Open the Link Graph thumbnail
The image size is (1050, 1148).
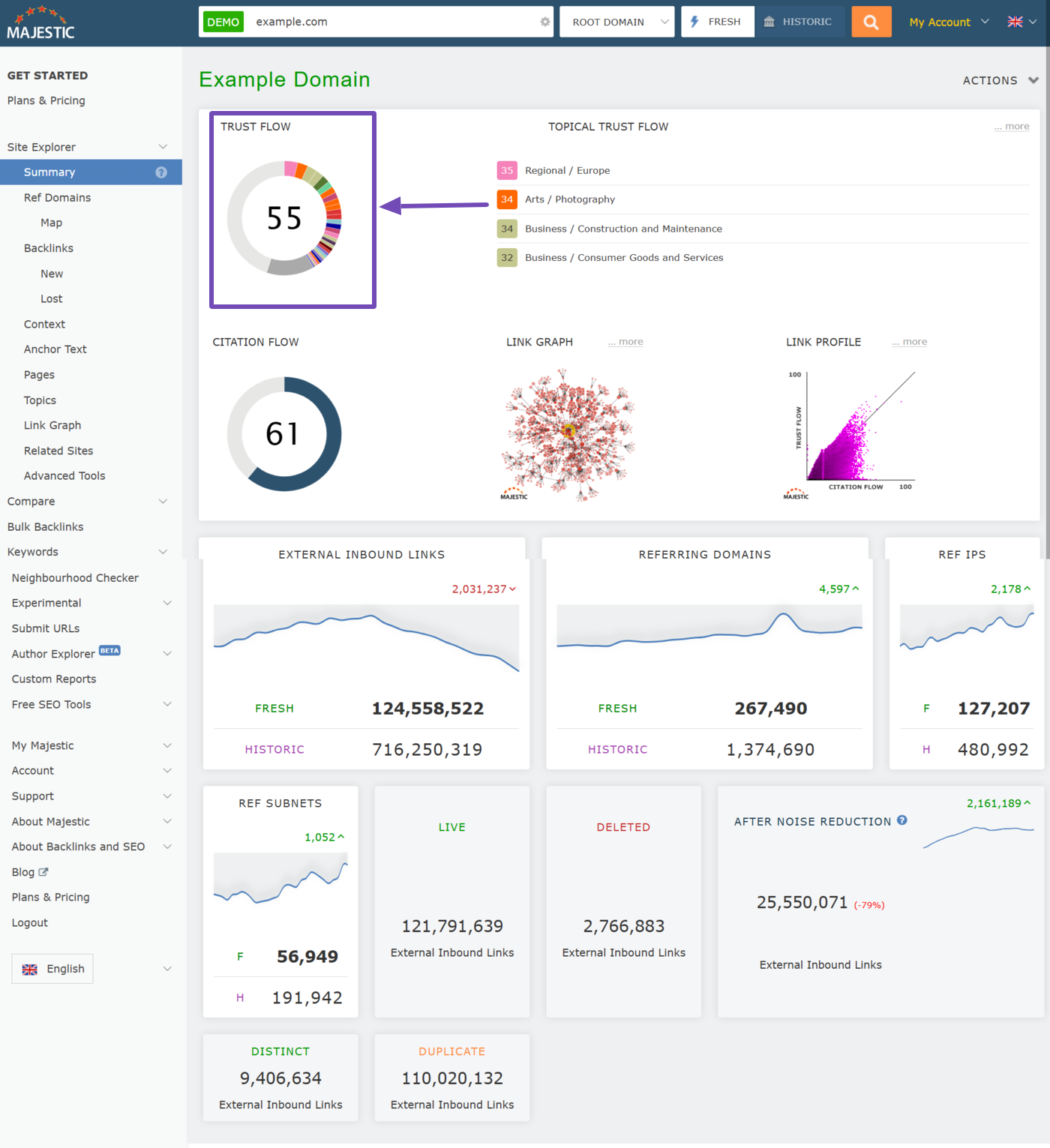click(x=568, y=435)
